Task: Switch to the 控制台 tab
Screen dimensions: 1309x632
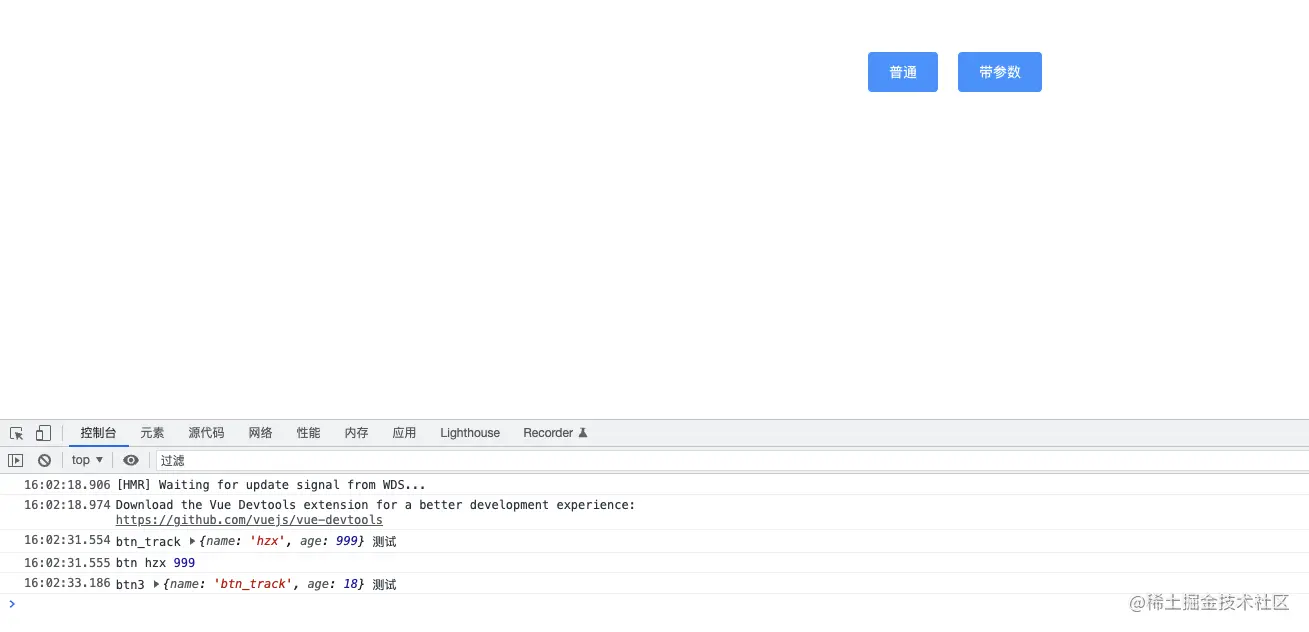Action: [x=99, y=433]
